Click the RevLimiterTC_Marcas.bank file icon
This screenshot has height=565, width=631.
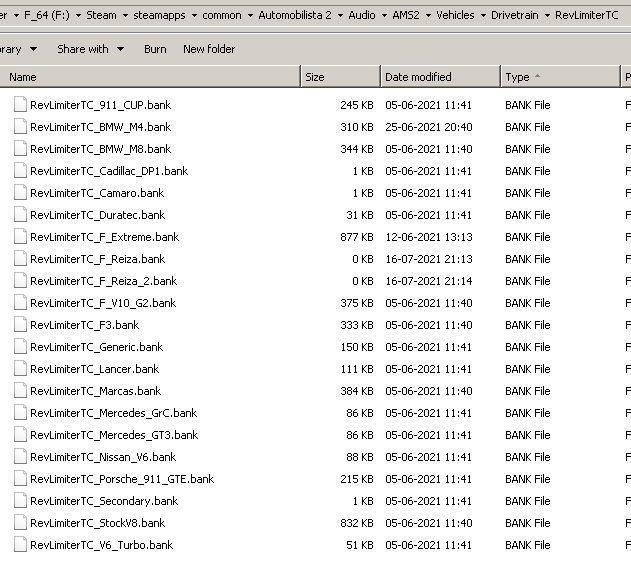click(x=20, y=391)
